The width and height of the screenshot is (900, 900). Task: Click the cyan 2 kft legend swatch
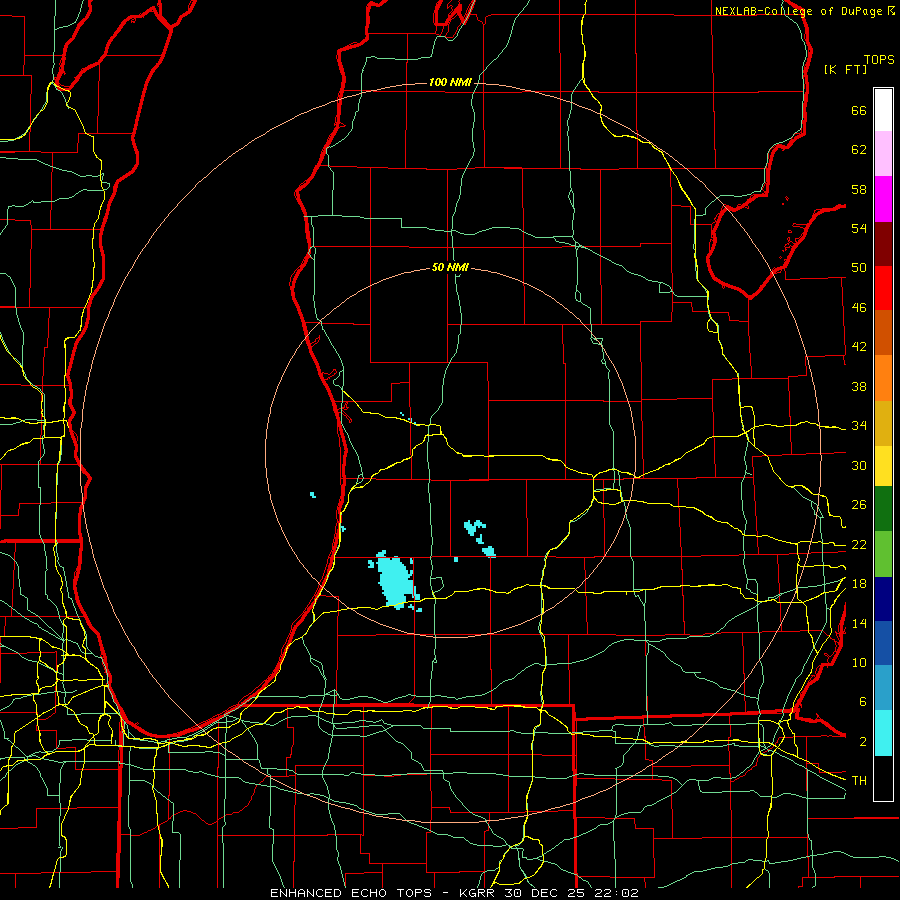coord(883,733)
